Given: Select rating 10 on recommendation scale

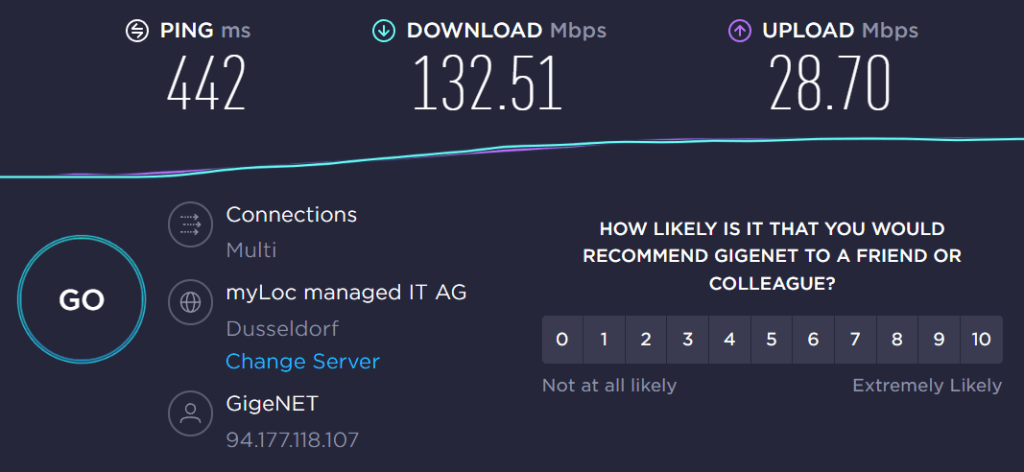Looking at the screenshot, I should coord(981,339).
